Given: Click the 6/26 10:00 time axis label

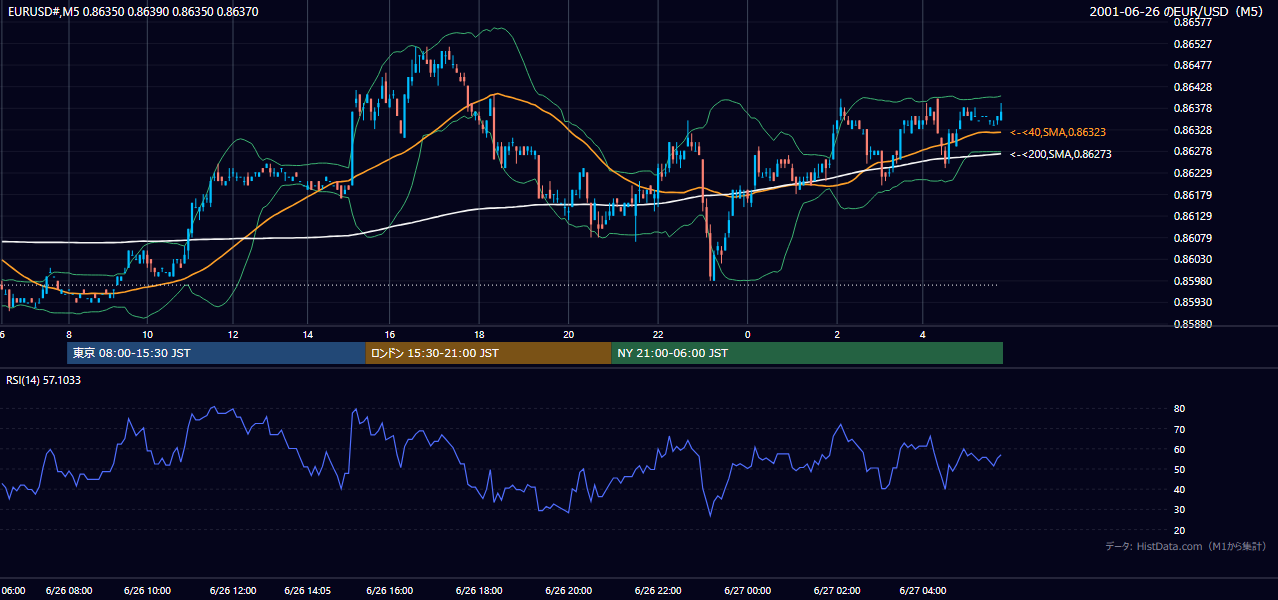Looking at the screenshot, I should pyautogui.click(x=147, y=590).
